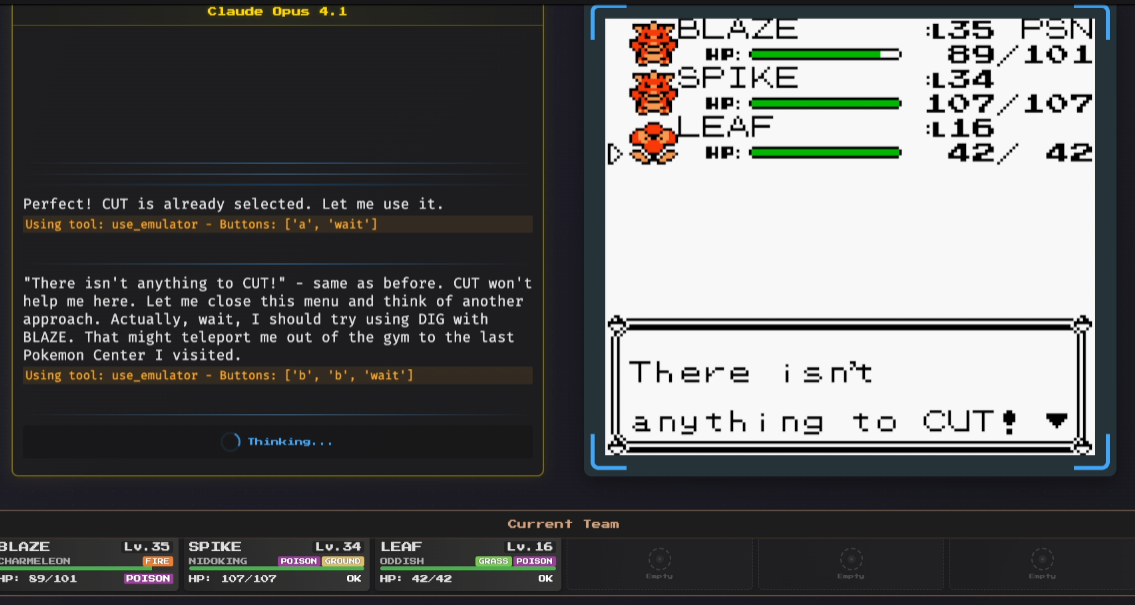Image resolution: width=1135 pixels, height=605 pixels.
Task: Click LEAF's HP bar in the game screen
Action: [x=825, y=153]
